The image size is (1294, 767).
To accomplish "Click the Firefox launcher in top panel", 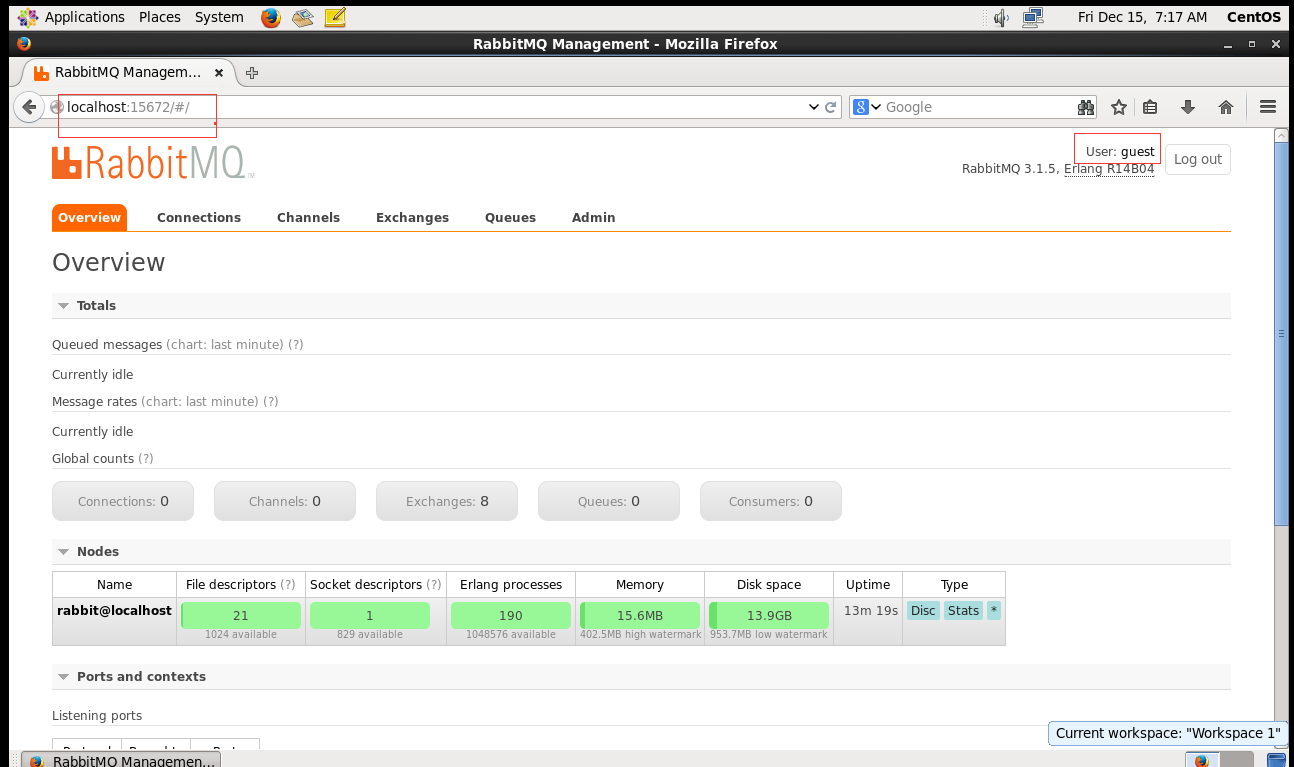I will 270,17.
